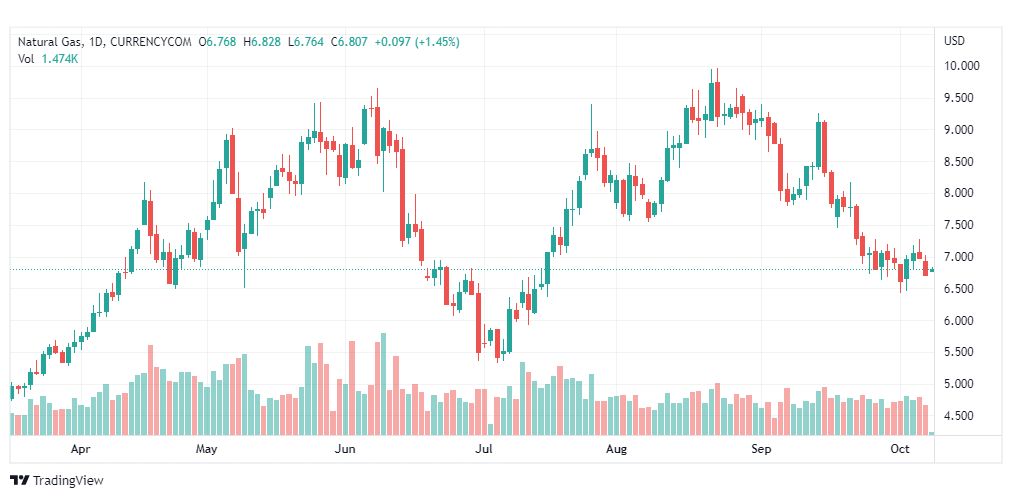Select the Oct label on time axis
Viewport: 1012px width, 498px height.
point(899,450)
